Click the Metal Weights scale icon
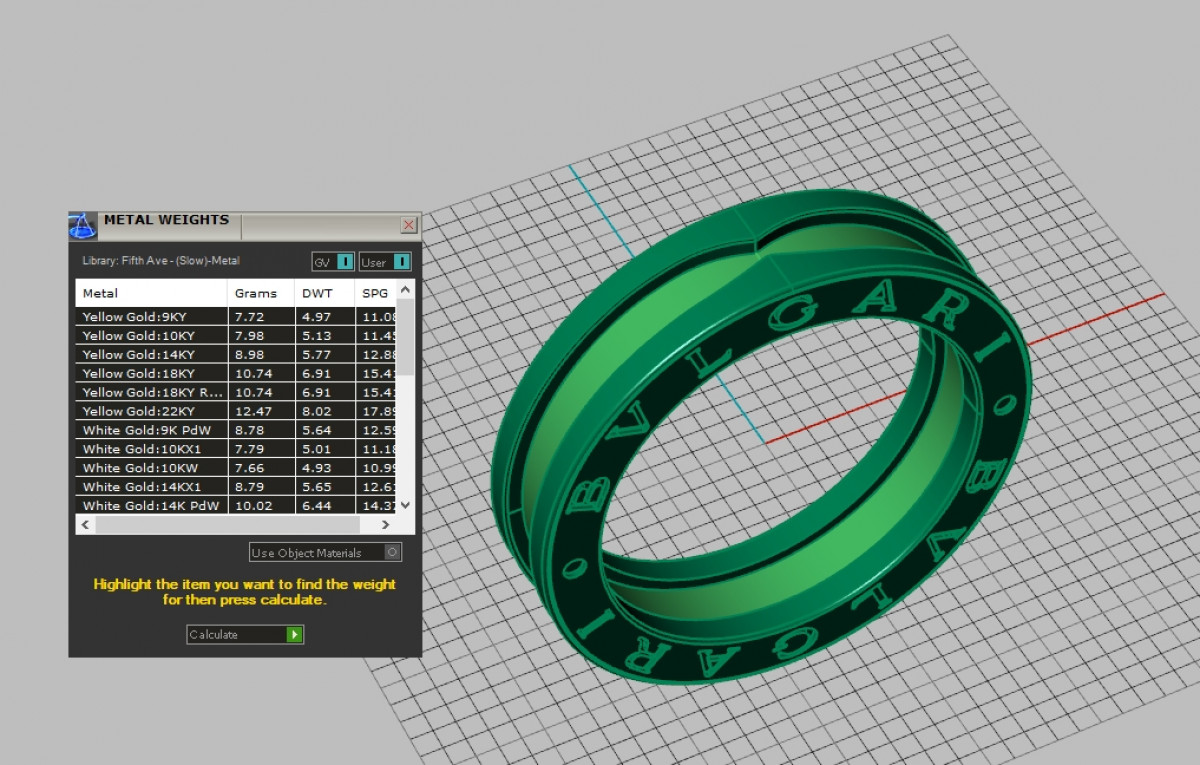The width and height of the screenshot is (1200, 765). click(83, 225)
